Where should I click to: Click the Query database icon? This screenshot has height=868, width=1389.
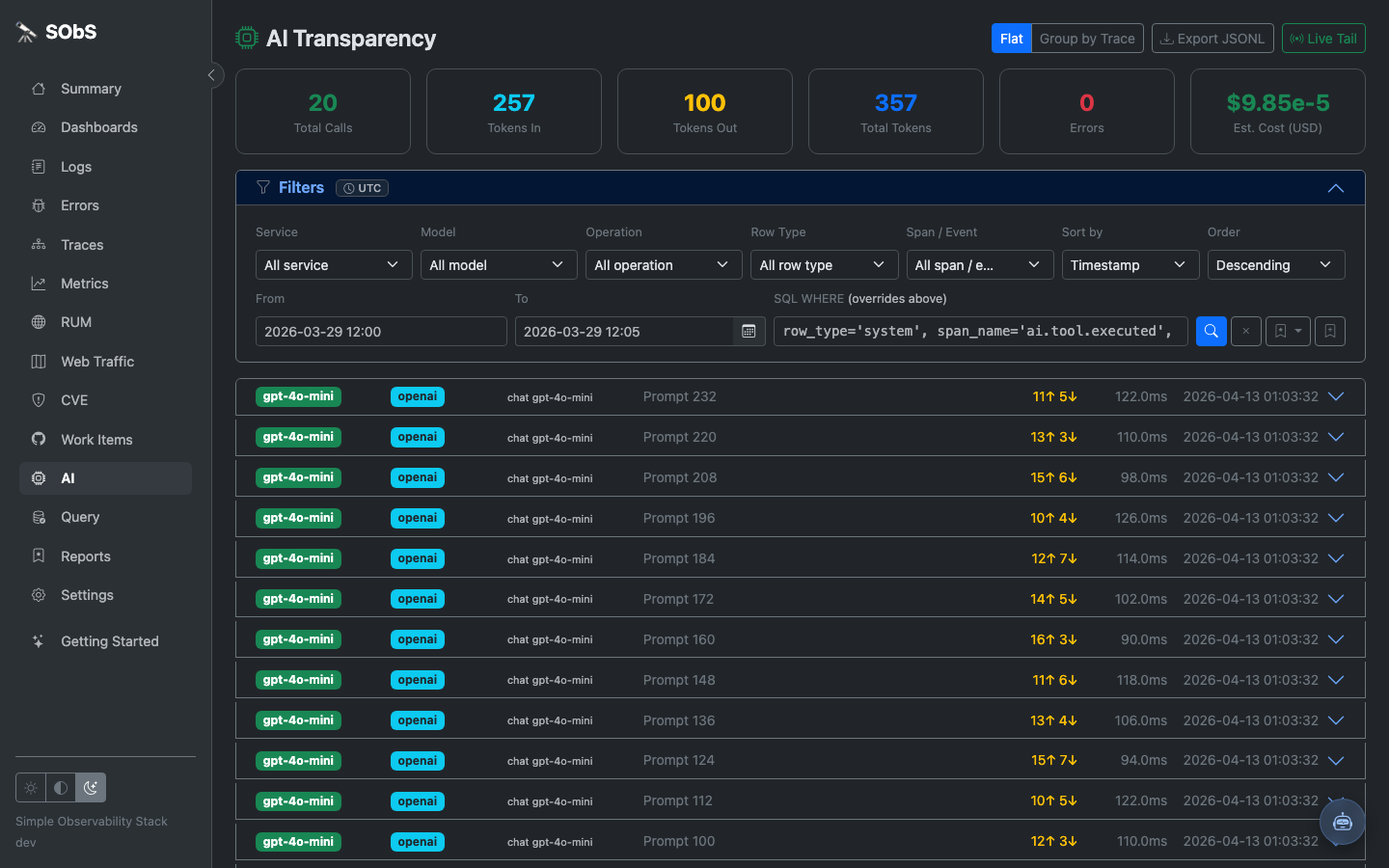[x=39, y=517]
